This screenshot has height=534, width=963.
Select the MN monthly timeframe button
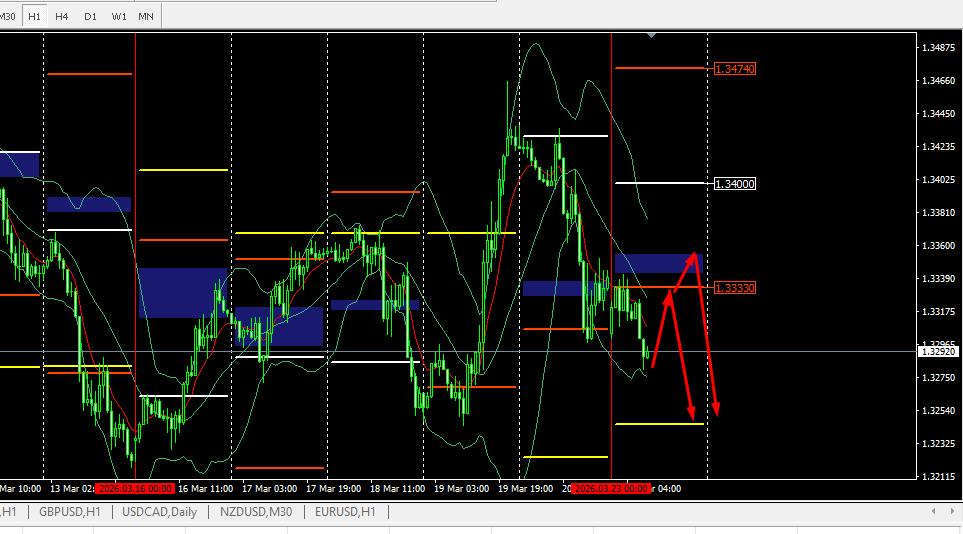pyautogui.click(x=146, y=17)
